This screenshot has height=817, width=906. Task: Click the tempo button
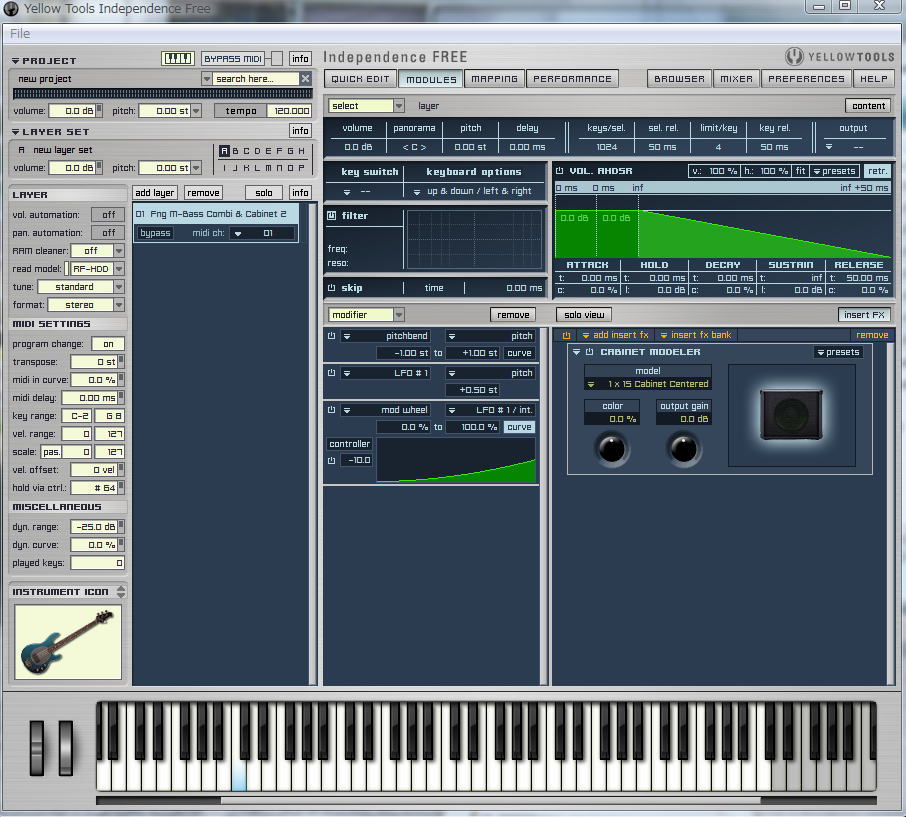coord(240,110)
